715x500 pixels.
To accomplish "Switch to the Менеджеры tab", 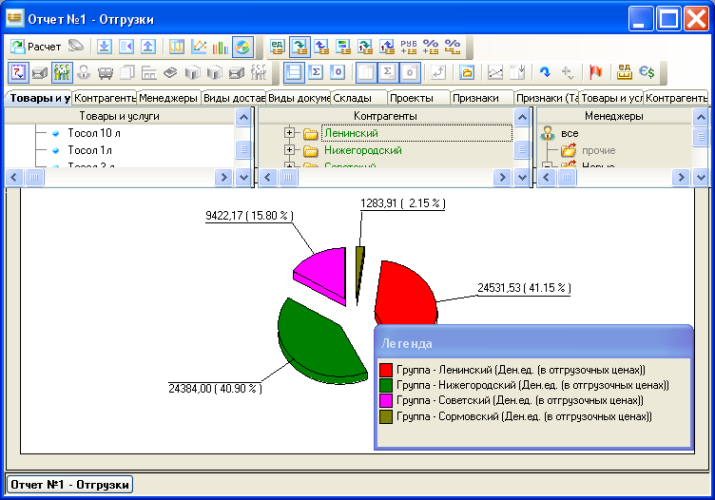I will (x=168, y=98).
